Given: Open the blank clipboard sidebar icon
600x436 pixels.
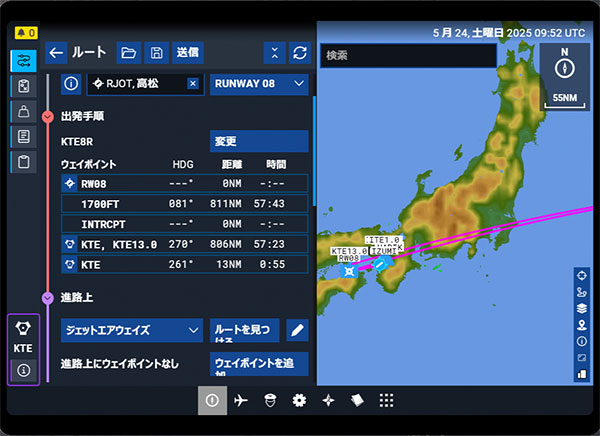Looking at the screenshot, I should (x=24, y=162).
